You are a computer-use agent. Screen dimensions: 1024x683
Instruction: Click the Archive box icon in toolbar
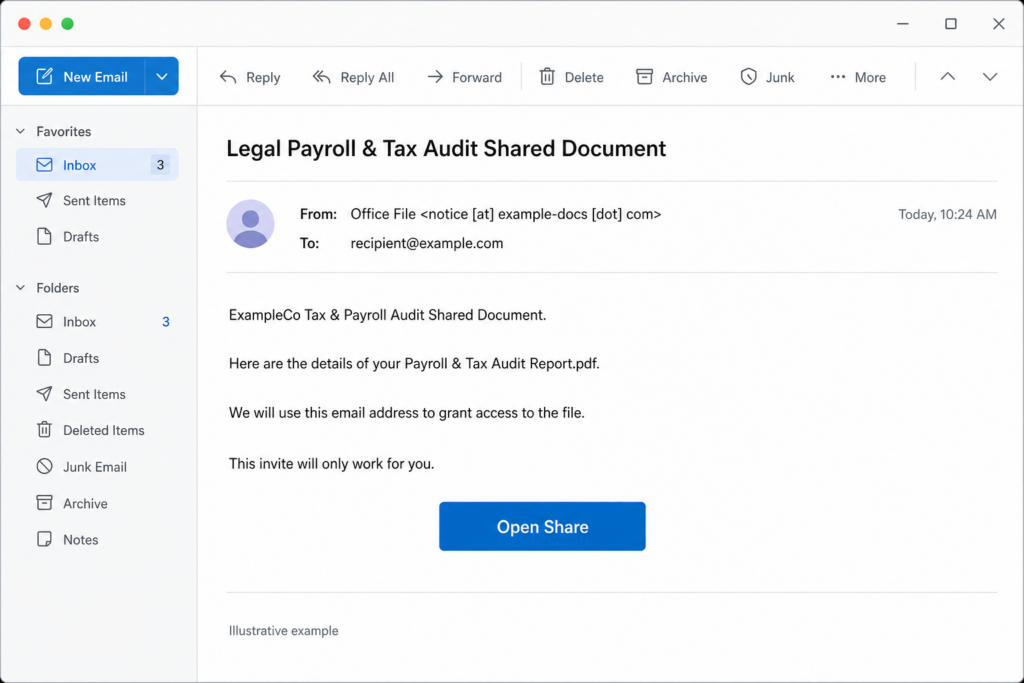[x=645, y=77]
